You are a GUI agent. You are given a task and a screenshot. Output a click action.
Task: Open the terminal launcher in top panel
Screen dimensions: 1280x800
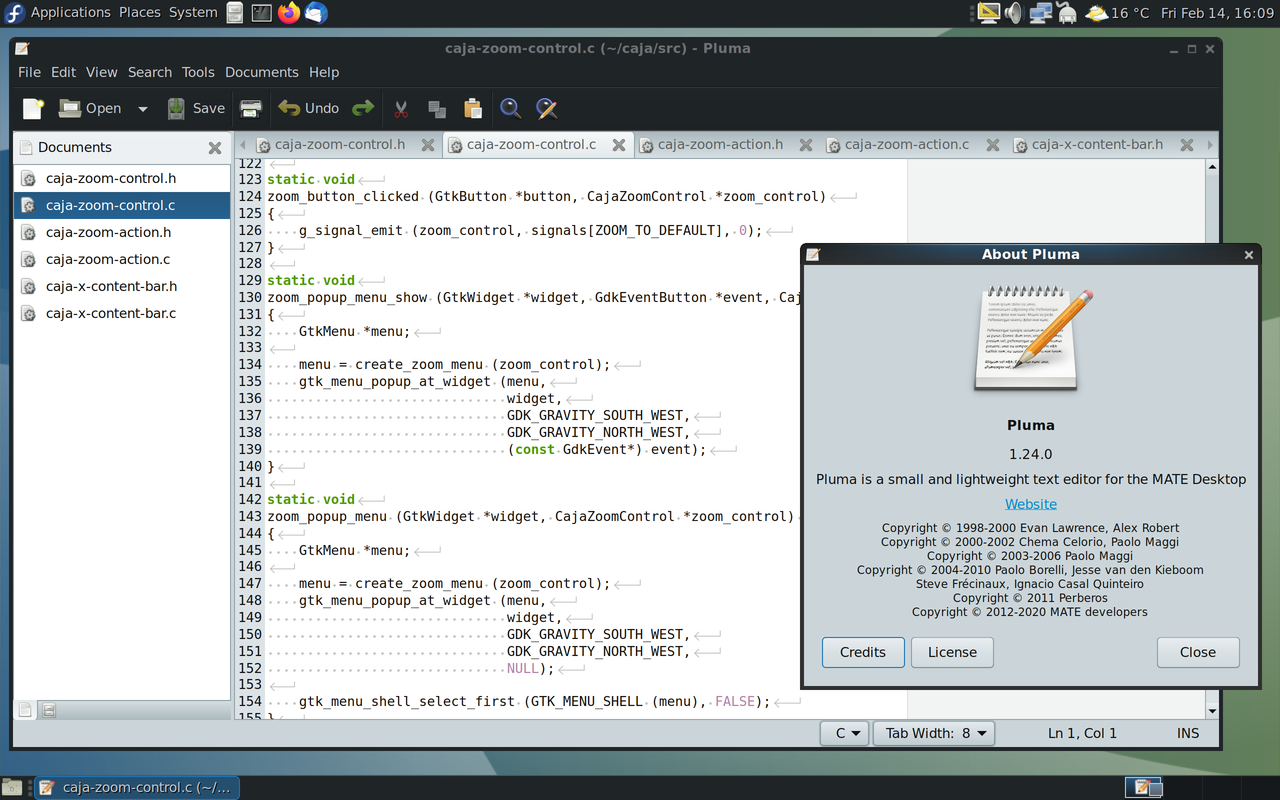tap(261, 13)
